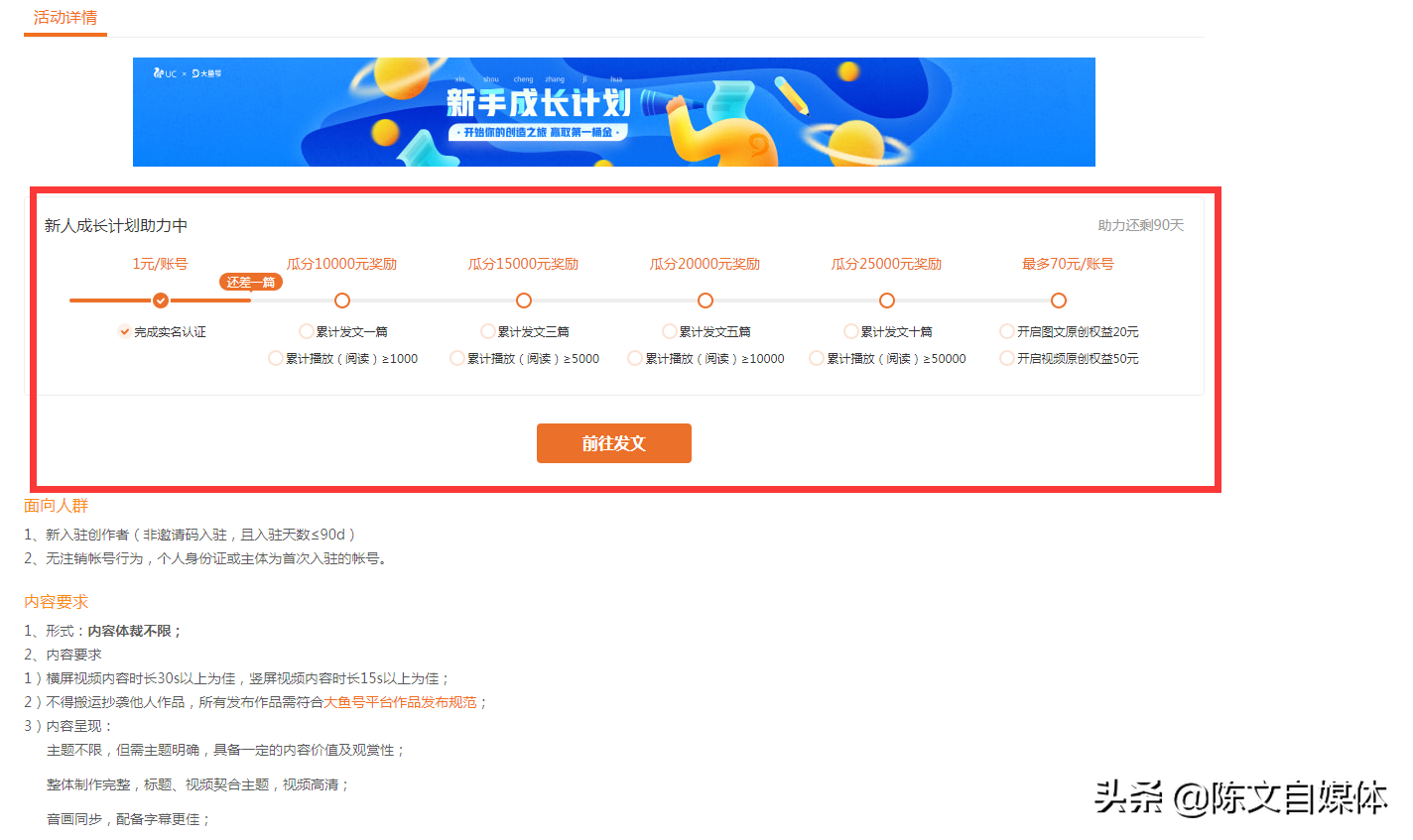This screenshot has height=840, width=1413.
Task: Click the 瓜分20000元奖励 milestone circle
Action: [x=706, y=300]
